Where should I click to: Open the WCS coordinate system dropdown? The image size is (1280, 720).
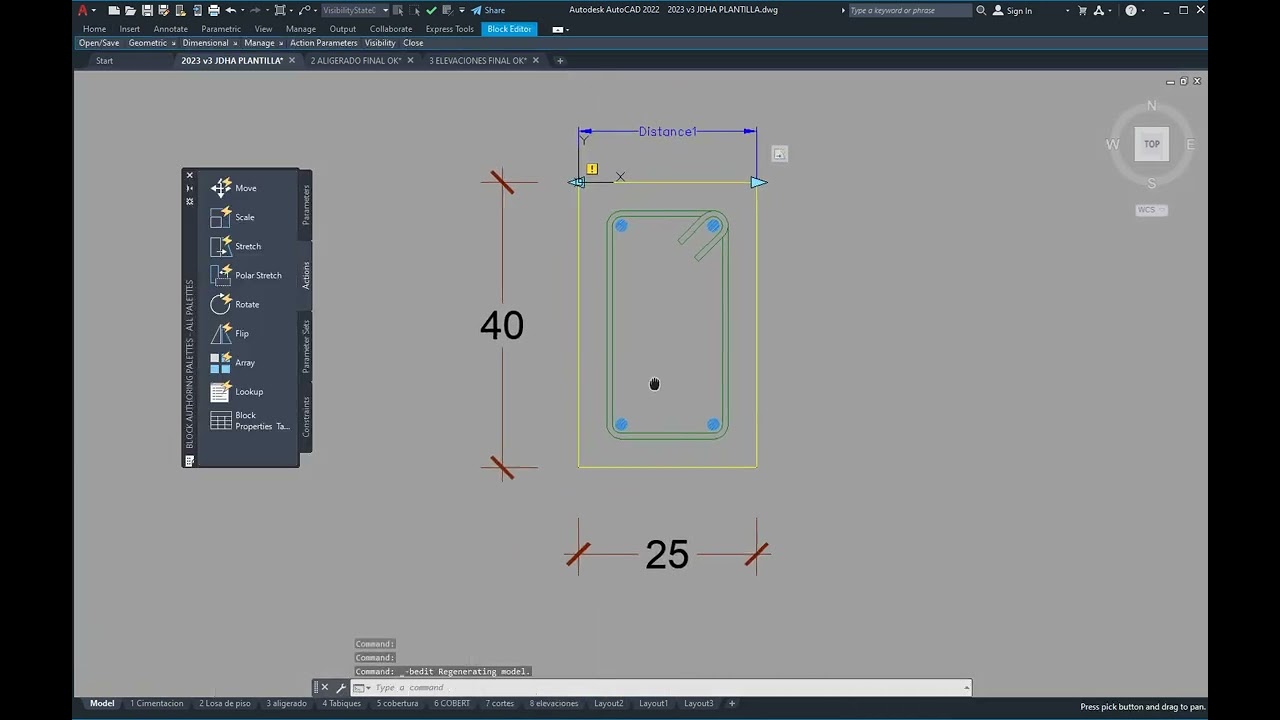(1152, 210)
